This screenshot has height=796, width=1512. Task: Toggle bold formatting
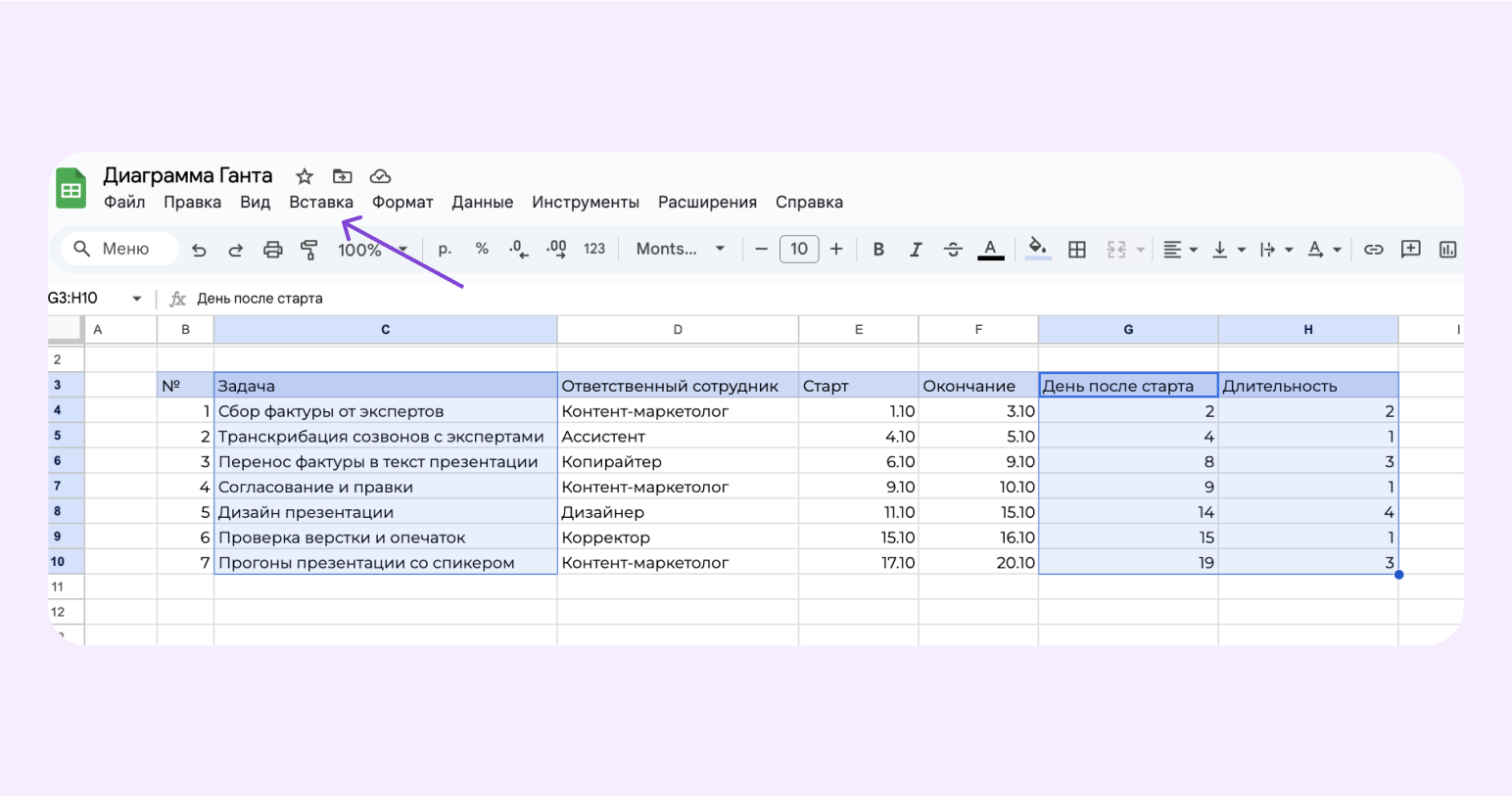(878, 250)
